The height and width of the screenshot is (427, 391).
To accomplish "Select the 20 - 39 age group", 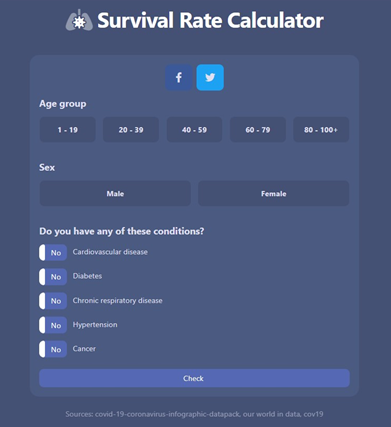I will (131, 130).
